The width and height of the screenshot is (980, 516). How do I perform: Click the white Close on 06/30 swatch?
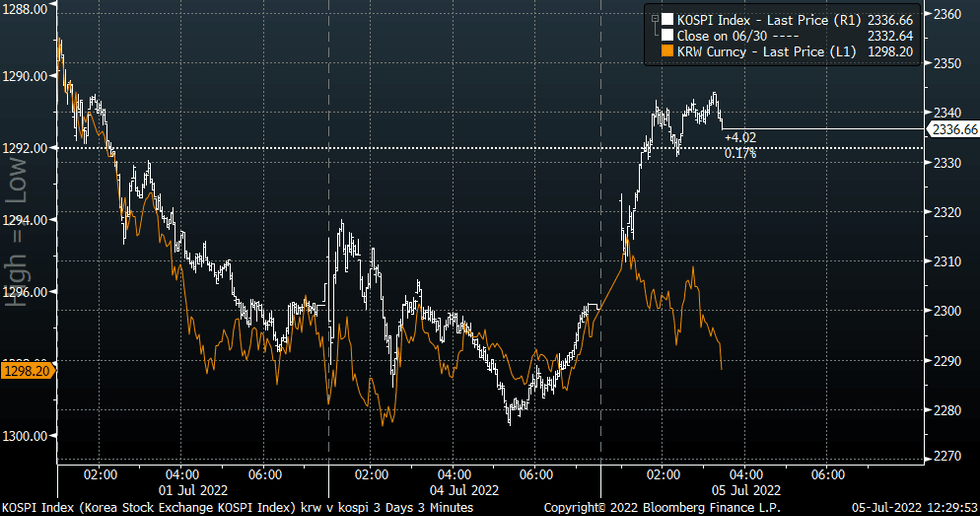pos(667,35)
